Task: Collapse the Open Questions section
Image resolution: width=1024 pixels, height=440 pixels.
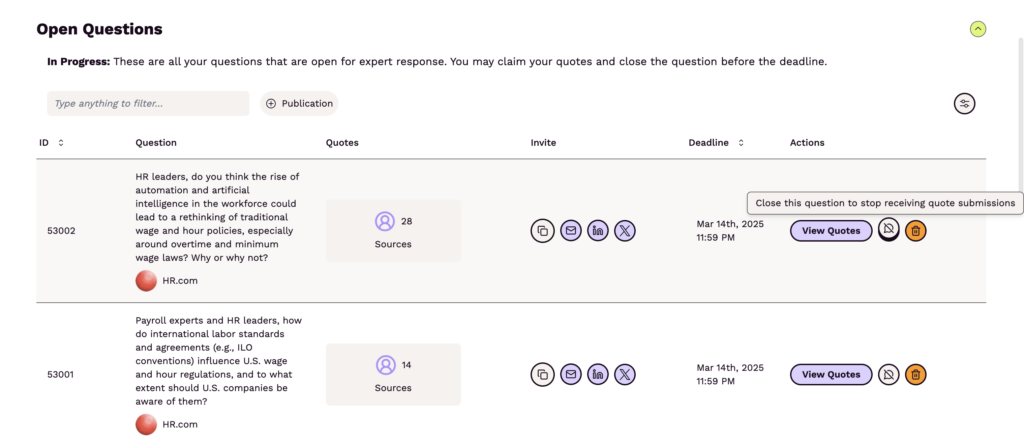Action: [978, 29]
